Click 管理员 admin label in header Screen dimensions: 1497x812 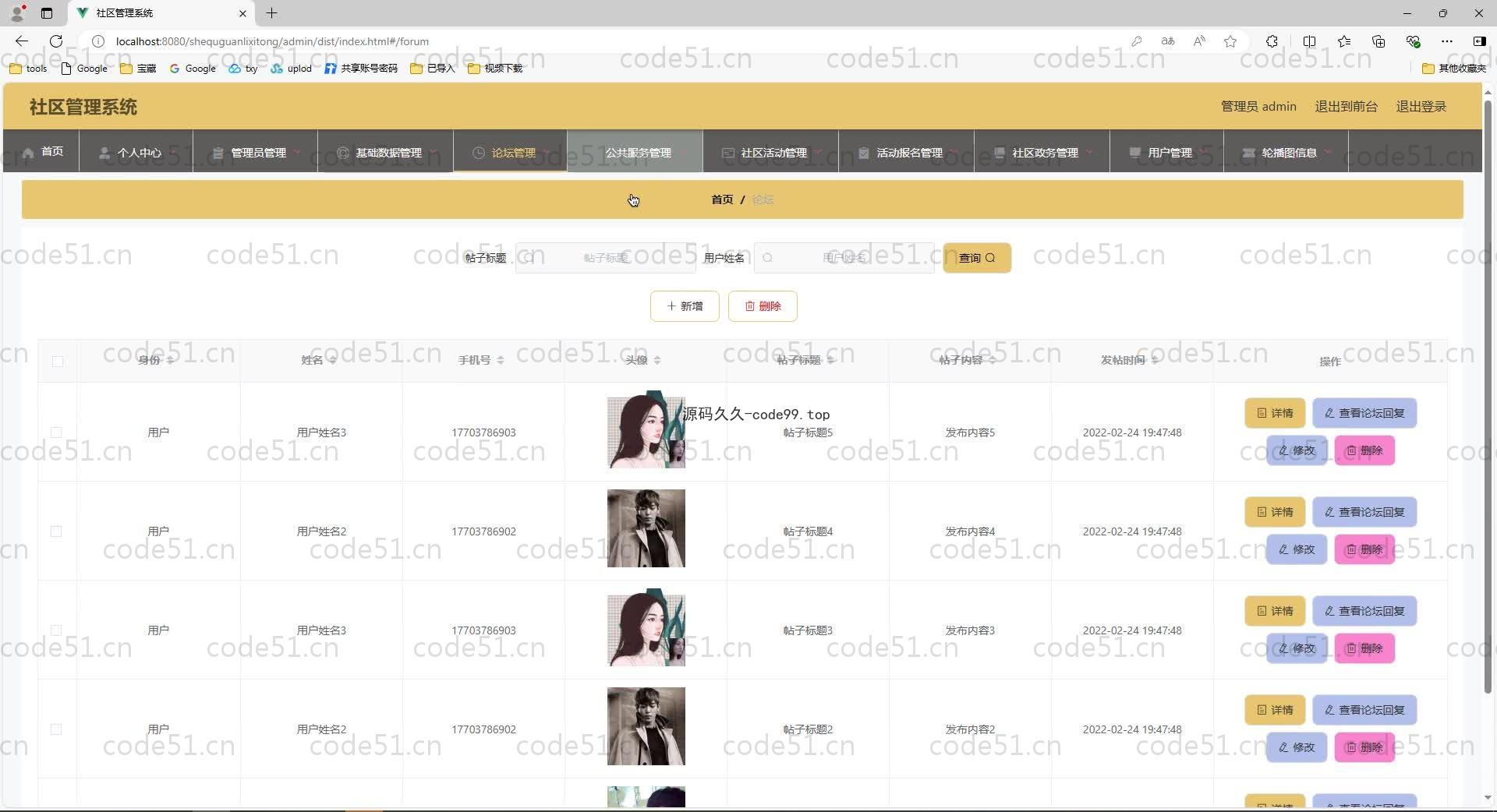pos(1258,107)
